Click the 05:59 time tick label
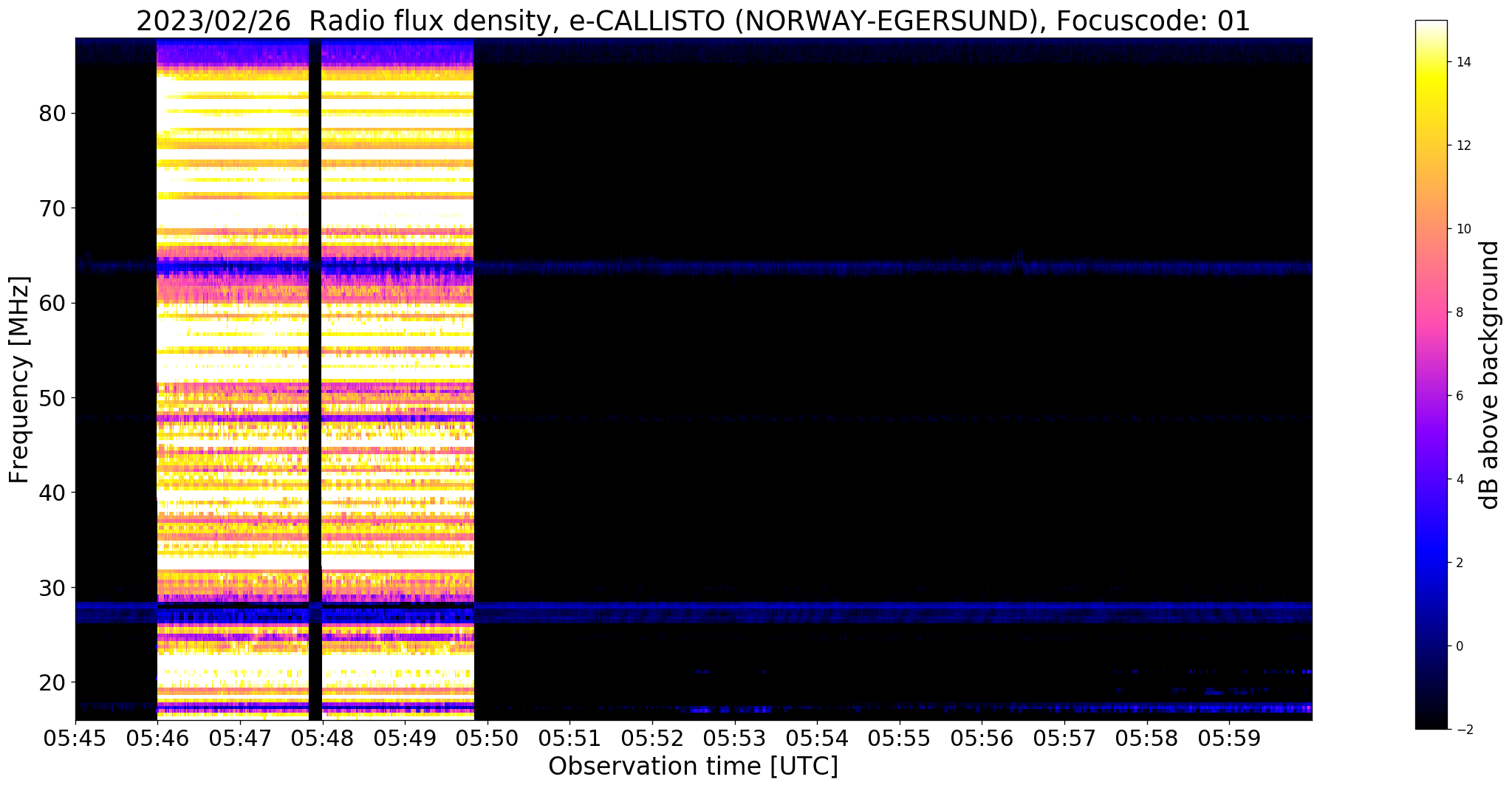 coord(1229,738)
